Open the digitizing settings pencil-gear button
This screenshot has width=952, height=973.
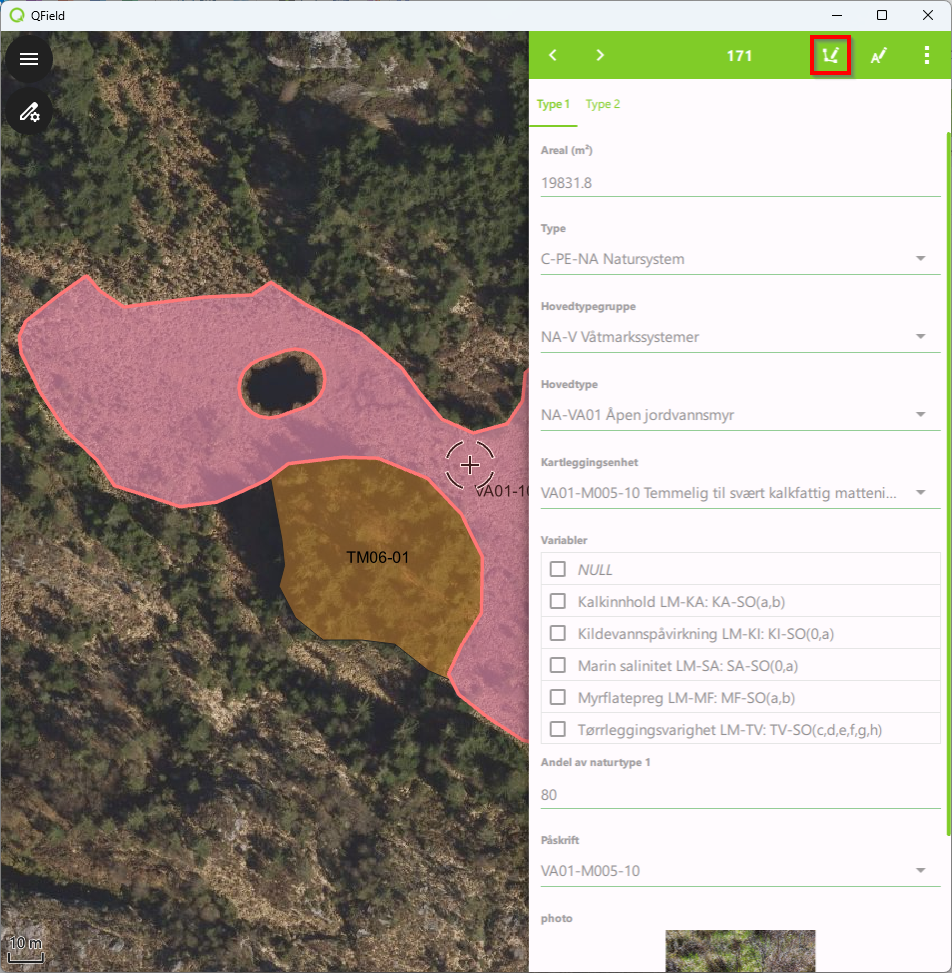(x=29, y=111)
